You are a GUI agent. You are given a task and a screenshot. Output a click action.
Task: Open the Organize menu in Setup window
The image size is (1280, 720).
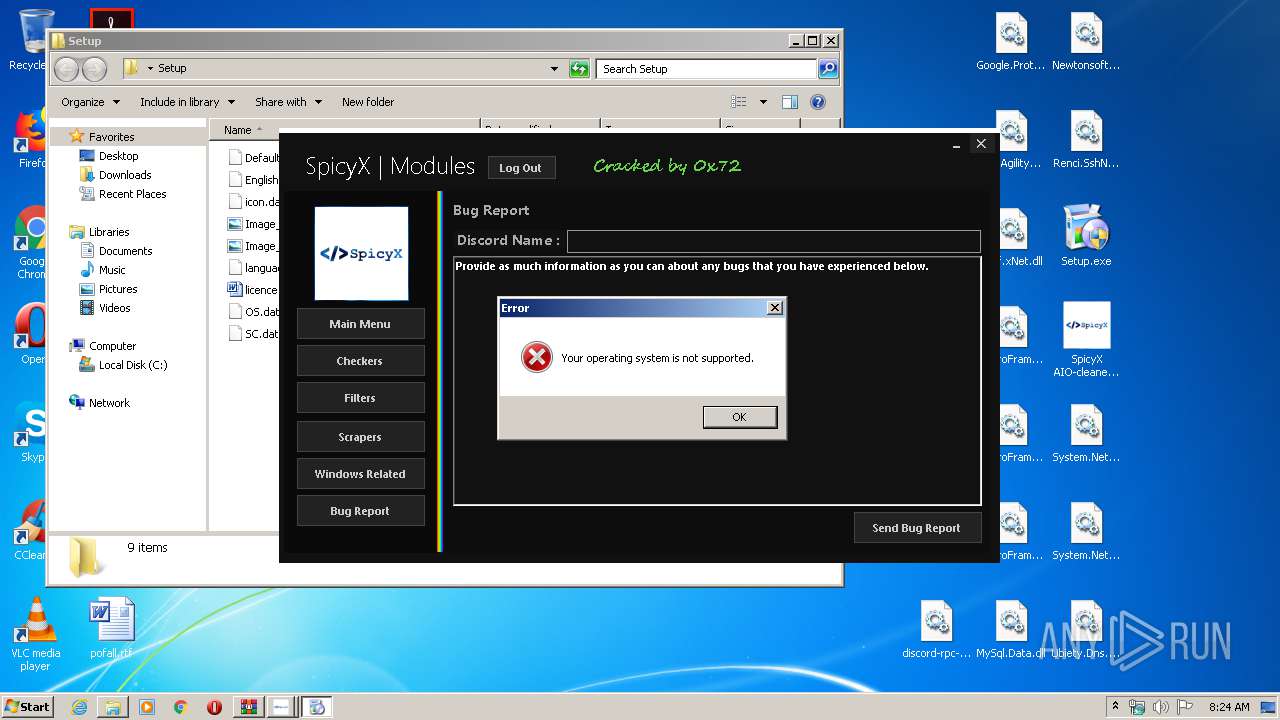pos(90,102)
